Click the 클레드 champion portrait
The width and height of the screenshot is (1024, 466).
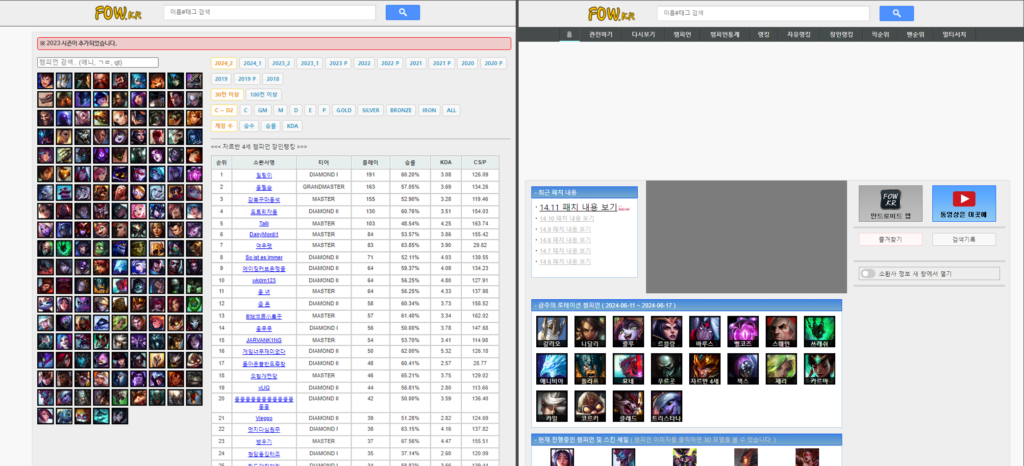click(x=628, y=407)
